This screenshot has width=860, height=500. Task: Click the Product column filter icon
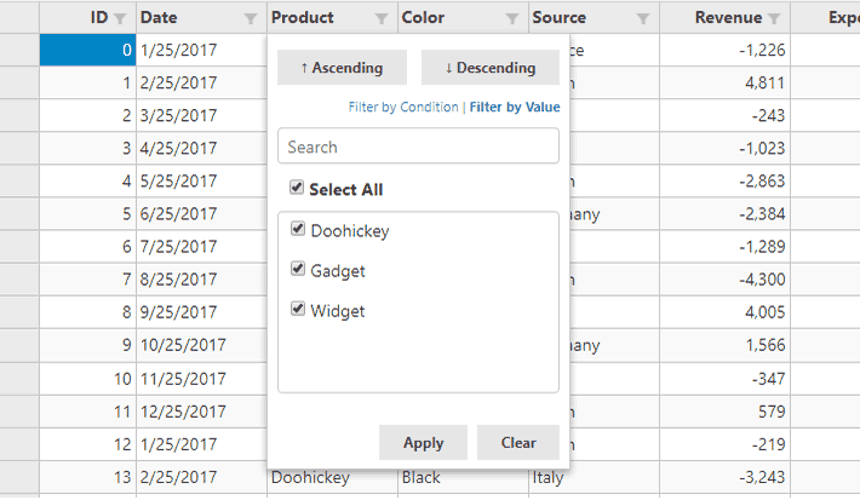pyautogui.click(x=381, y=18)
